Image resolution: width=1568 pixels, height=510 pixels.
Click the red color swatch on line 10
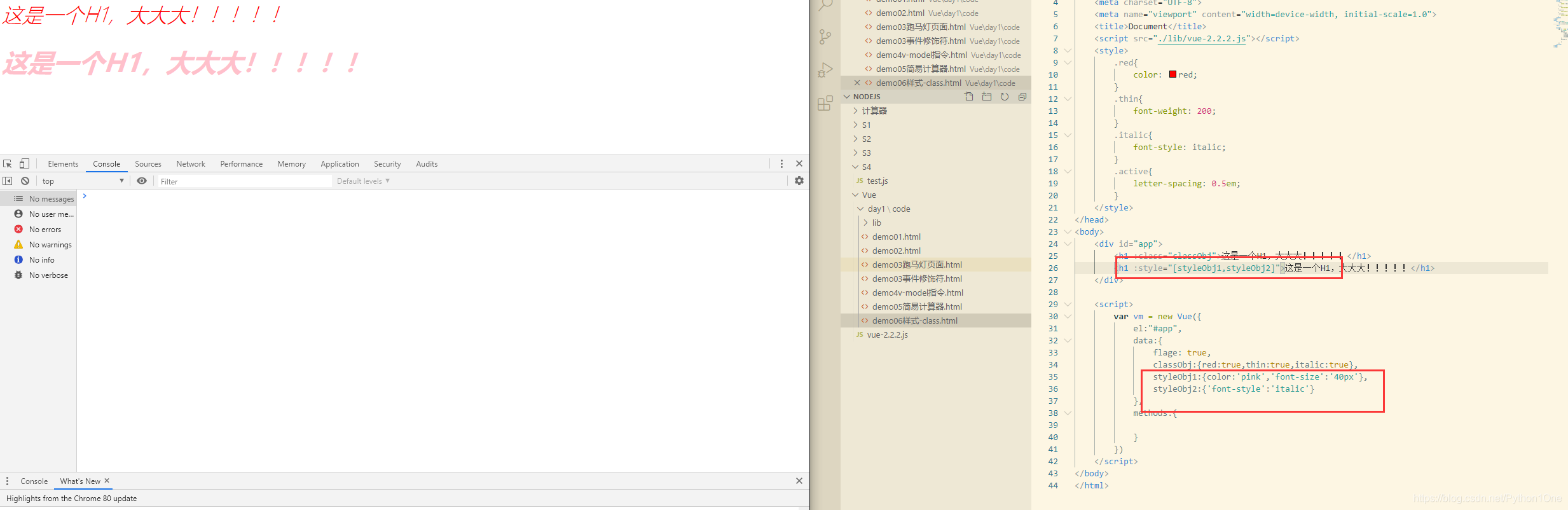1173,74
